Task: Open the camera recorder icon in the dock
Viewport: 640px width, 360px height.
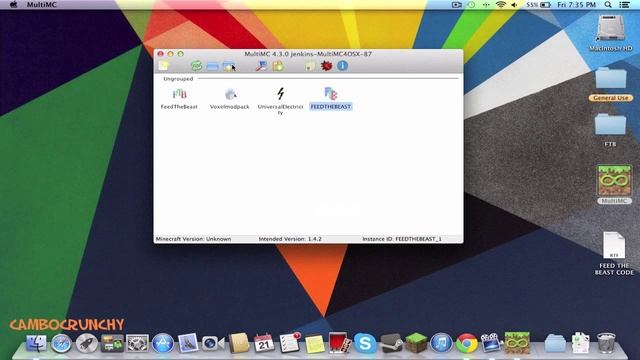Action: (213, 344)
